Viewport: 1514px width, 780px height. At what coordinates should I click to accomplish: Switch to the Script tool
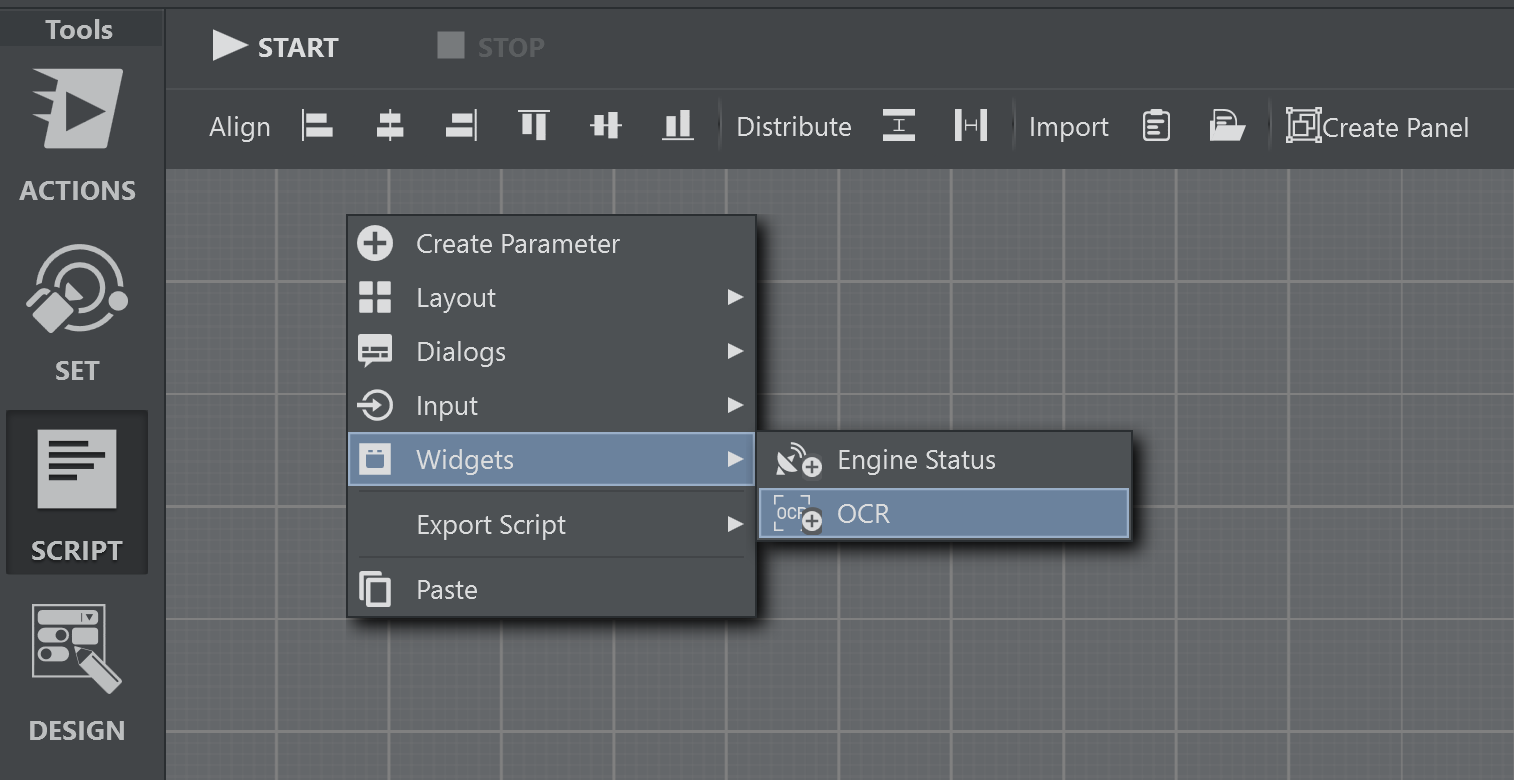pyautogui.click(x=77, y=494)
